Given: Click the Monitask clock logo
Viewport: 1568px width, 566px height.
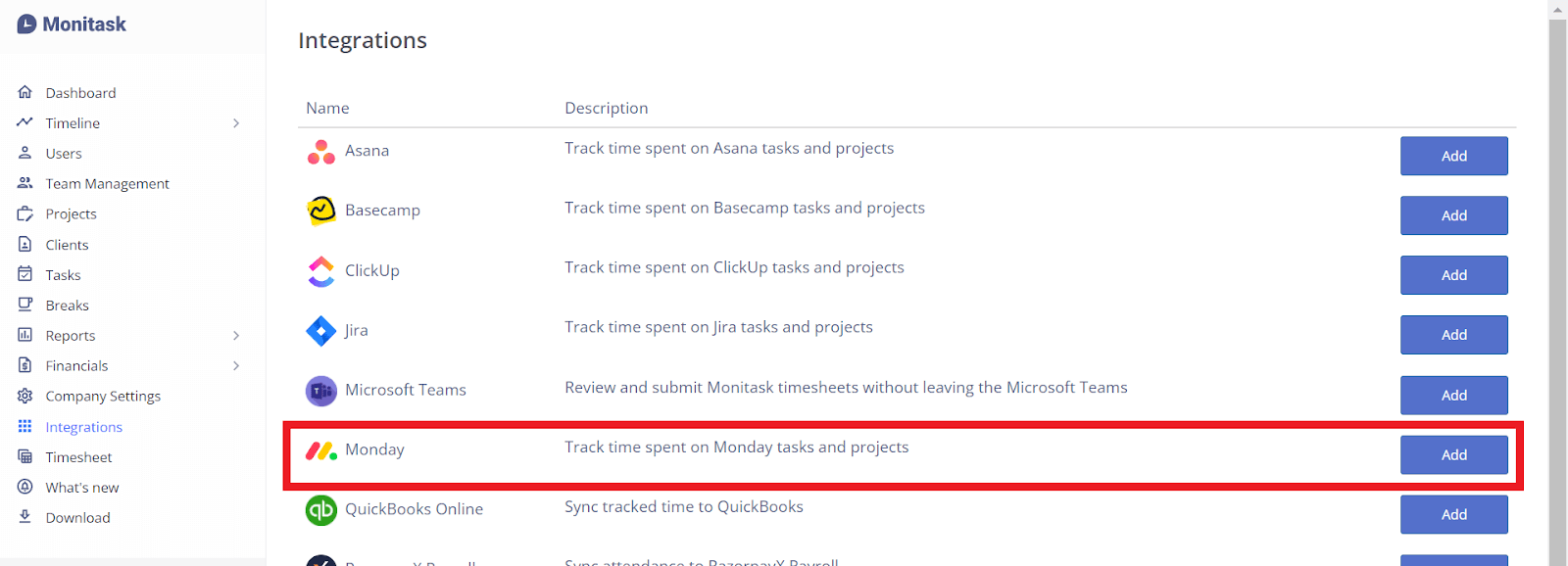Looking at the screenshot, I should (25, 24).
